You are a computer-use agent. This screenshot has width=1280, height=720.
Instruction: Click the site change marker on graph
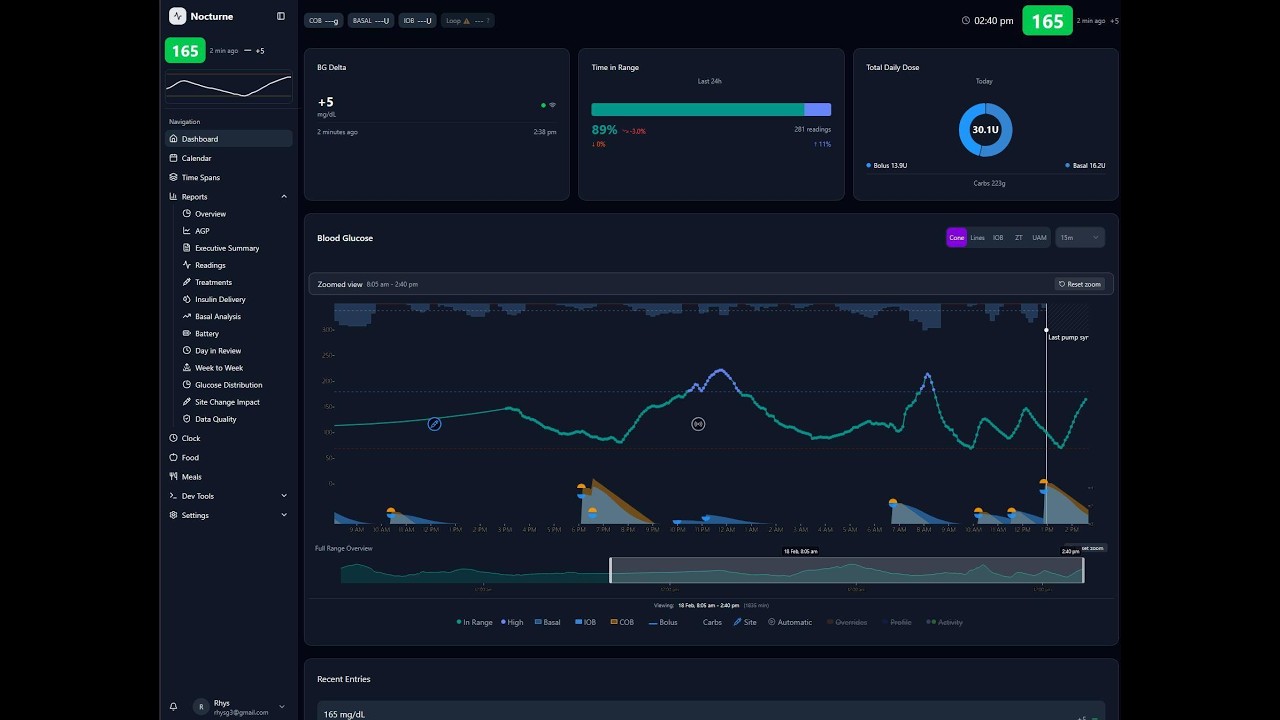click(434, 424)
